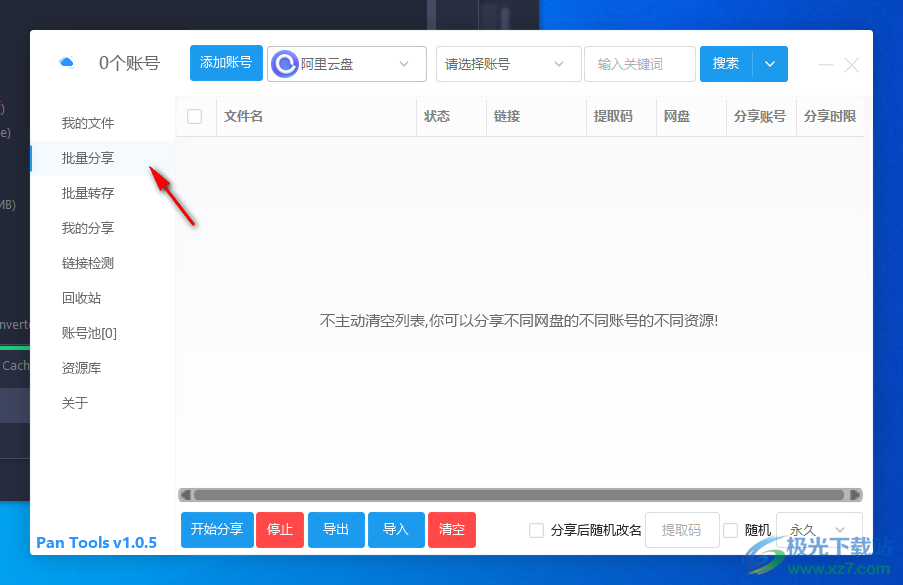Image resolution: width=903 pixels, height=585 pixels.
Task: Open the 请选择账号 account dropdown
Action: point(508,64)
